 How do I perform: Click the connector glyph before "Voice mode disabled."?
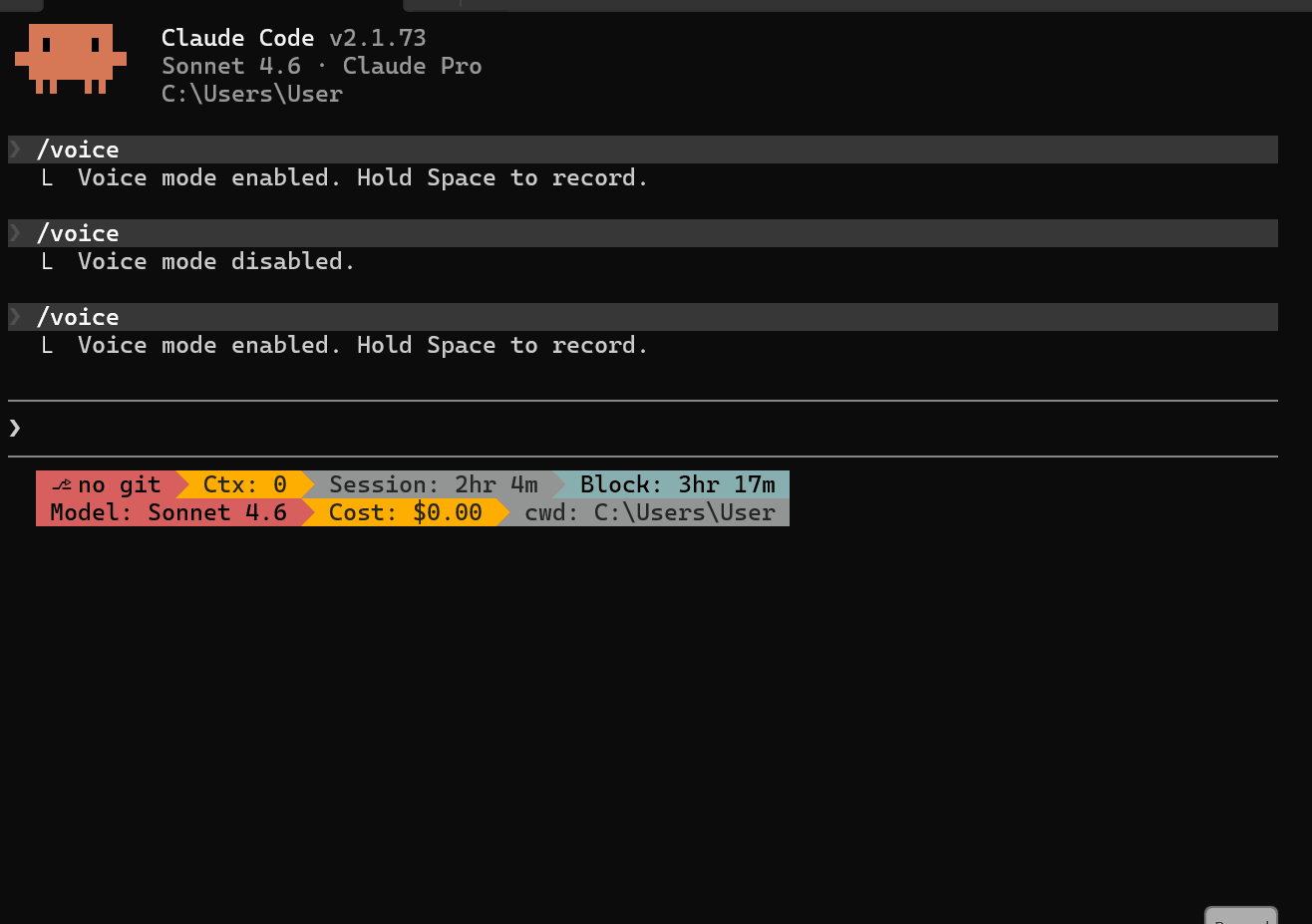tap(47, 262)
